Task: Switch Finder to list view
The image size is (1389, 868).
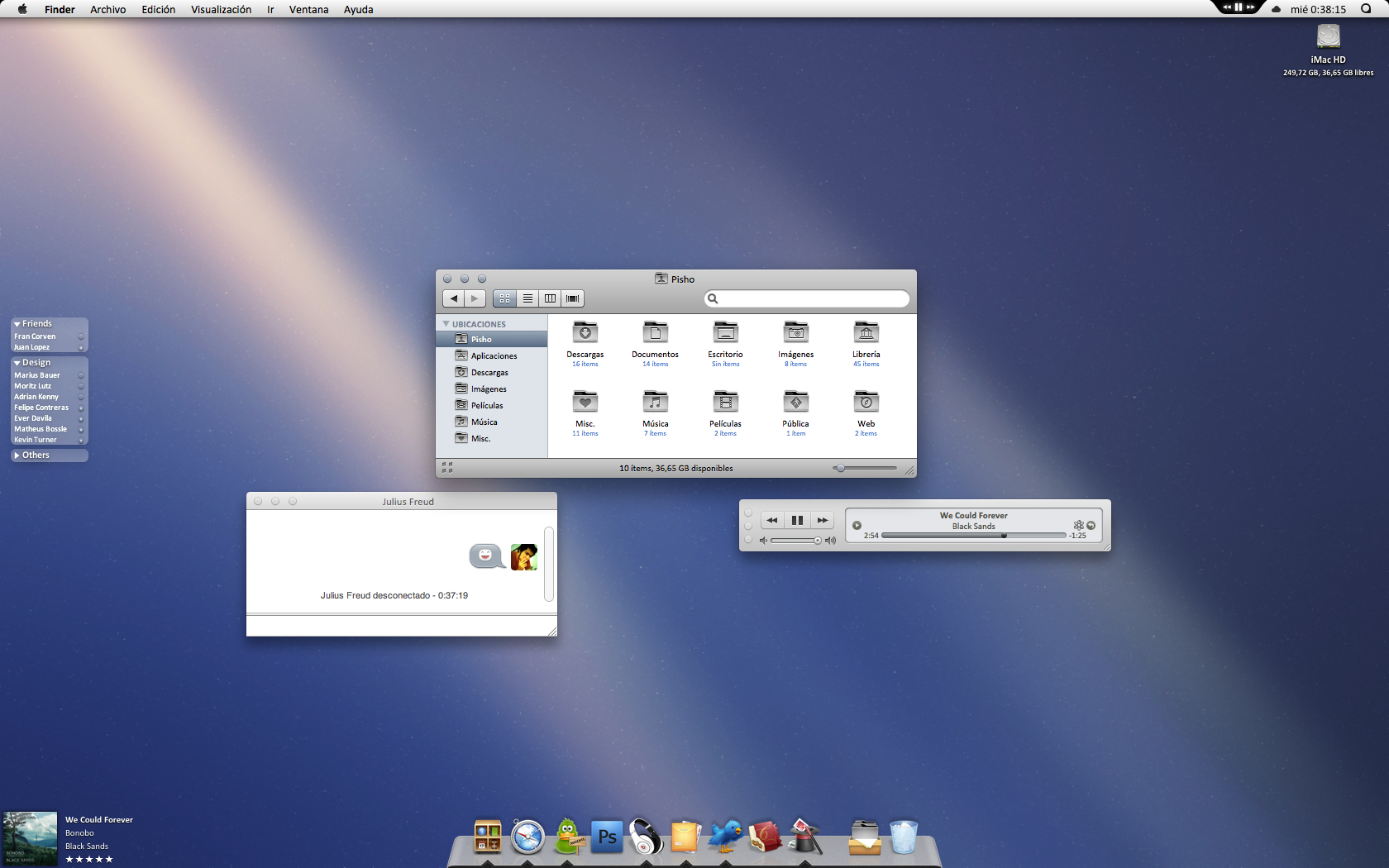Action: coord(527,298)
